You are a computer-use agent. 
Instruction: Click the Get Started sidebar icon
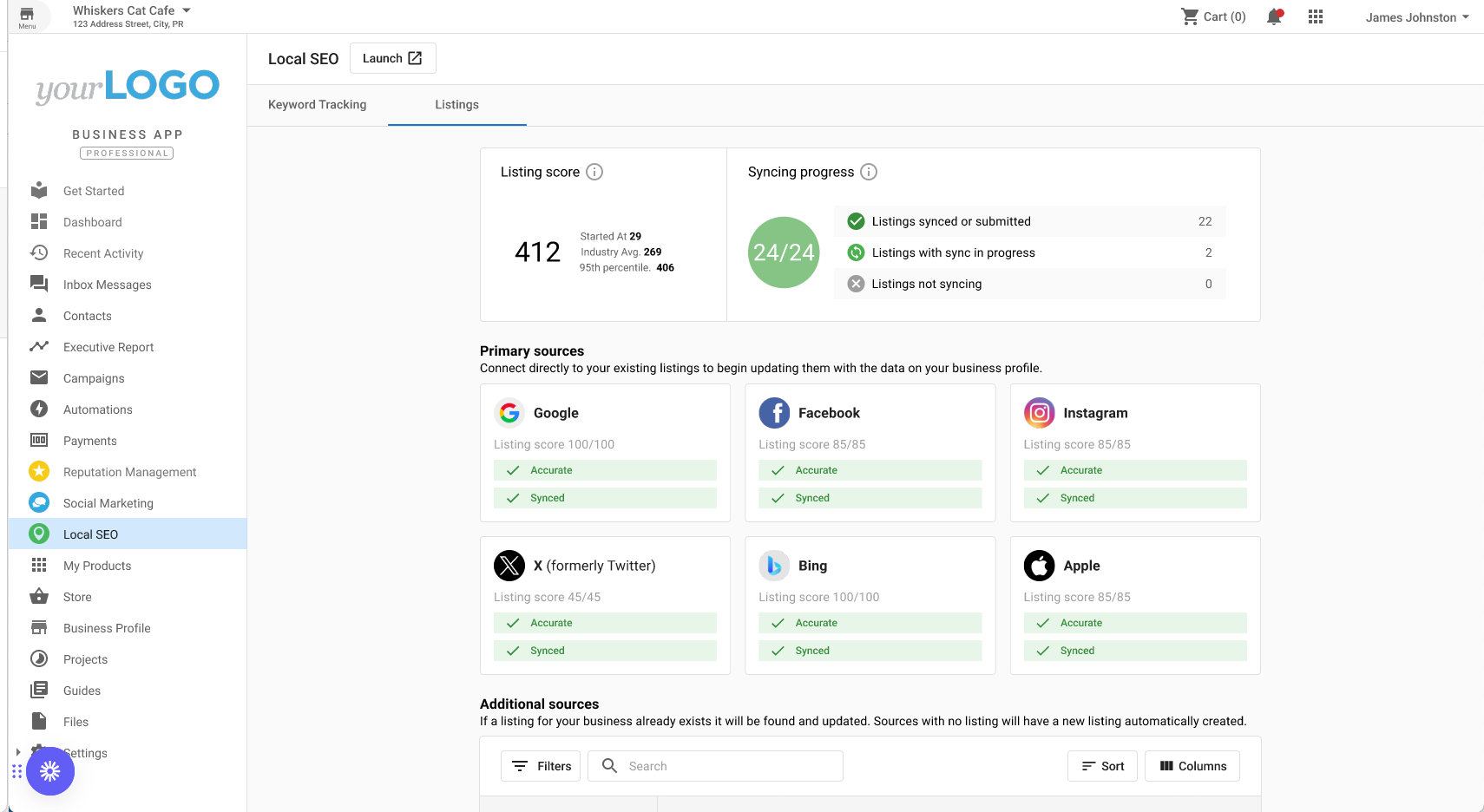[39, 190]
